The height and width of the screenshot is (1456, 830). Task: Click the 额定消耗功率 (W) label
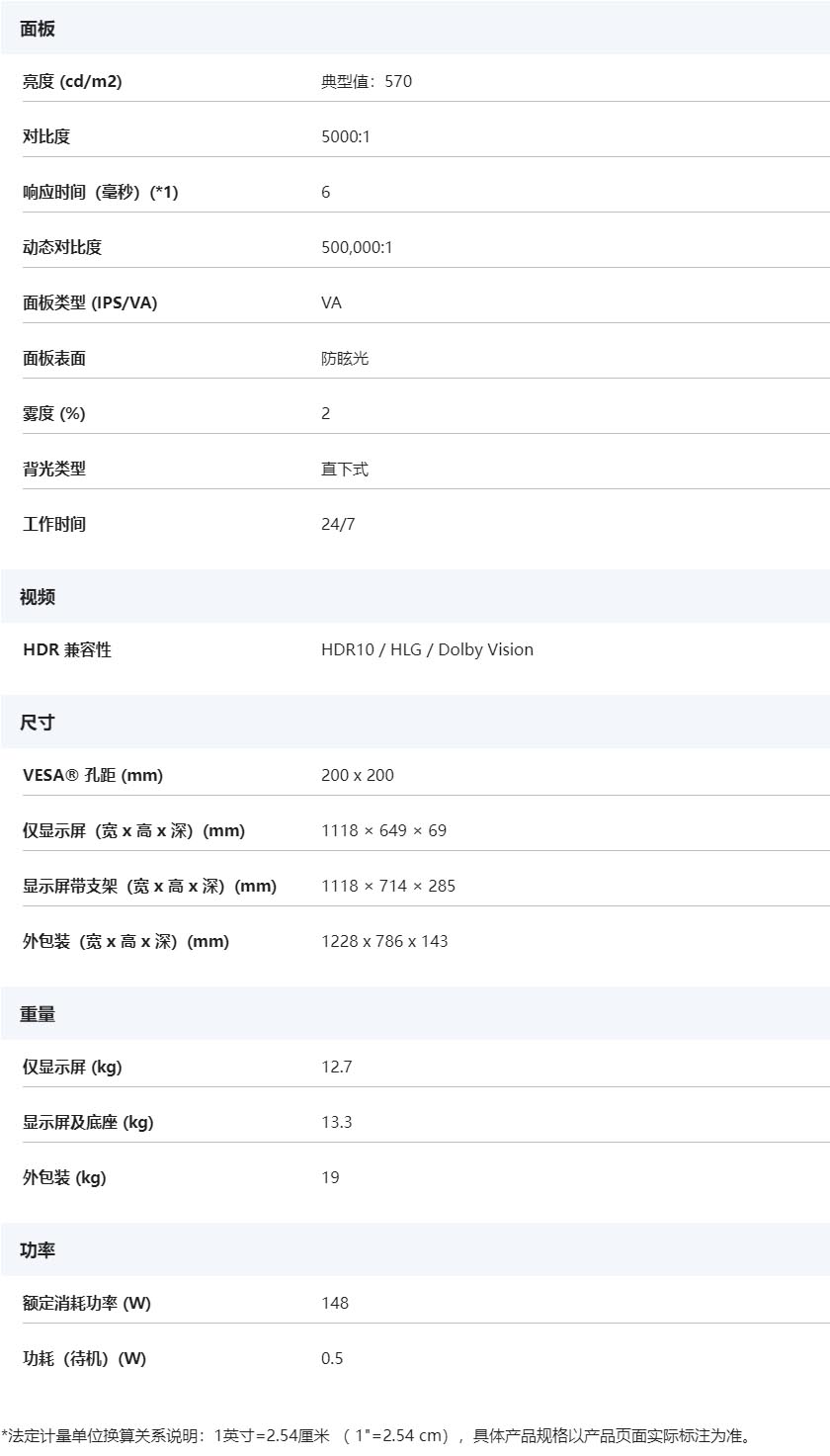click(87, 1304)
